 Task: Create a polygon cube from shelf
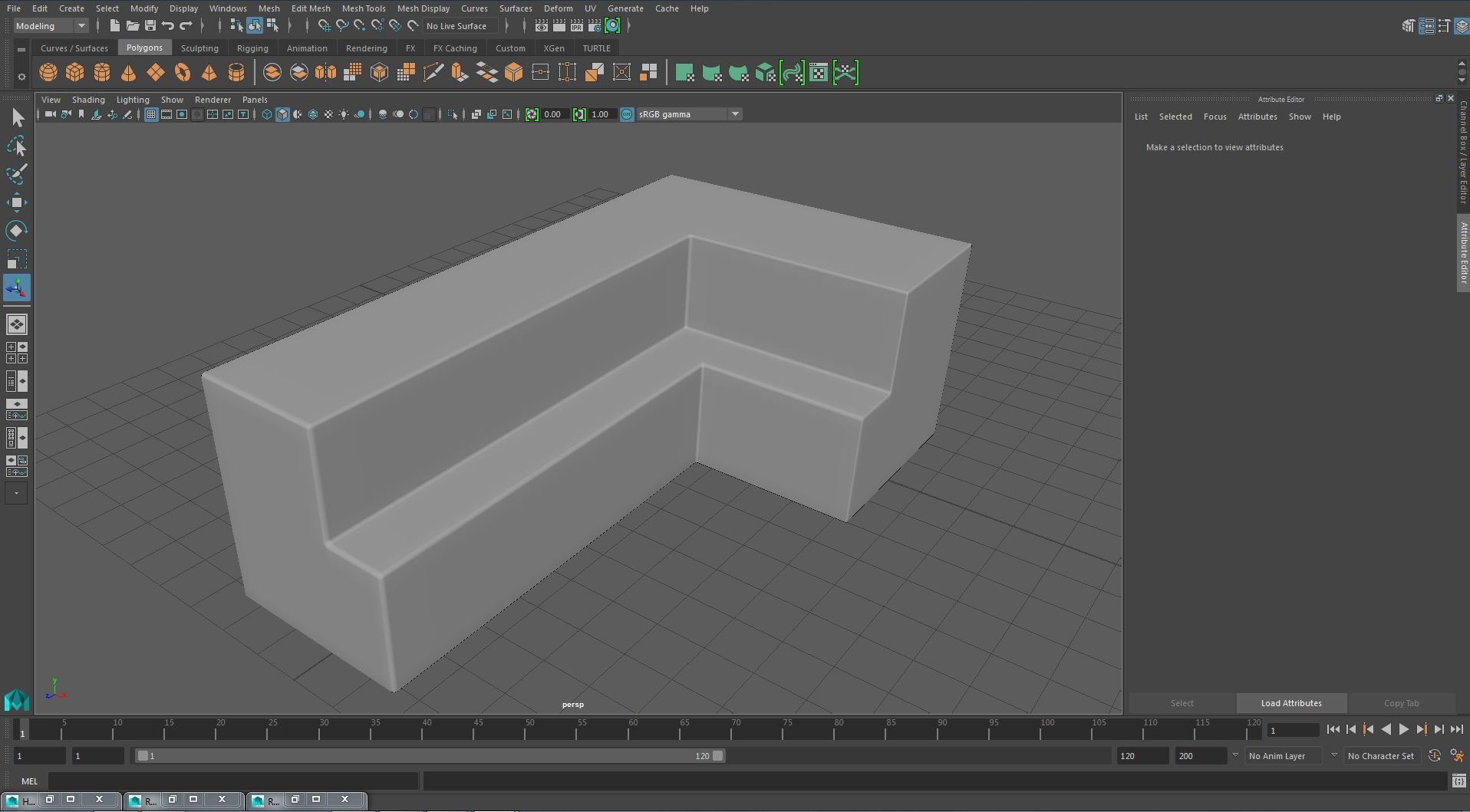[x=74, y=73]
